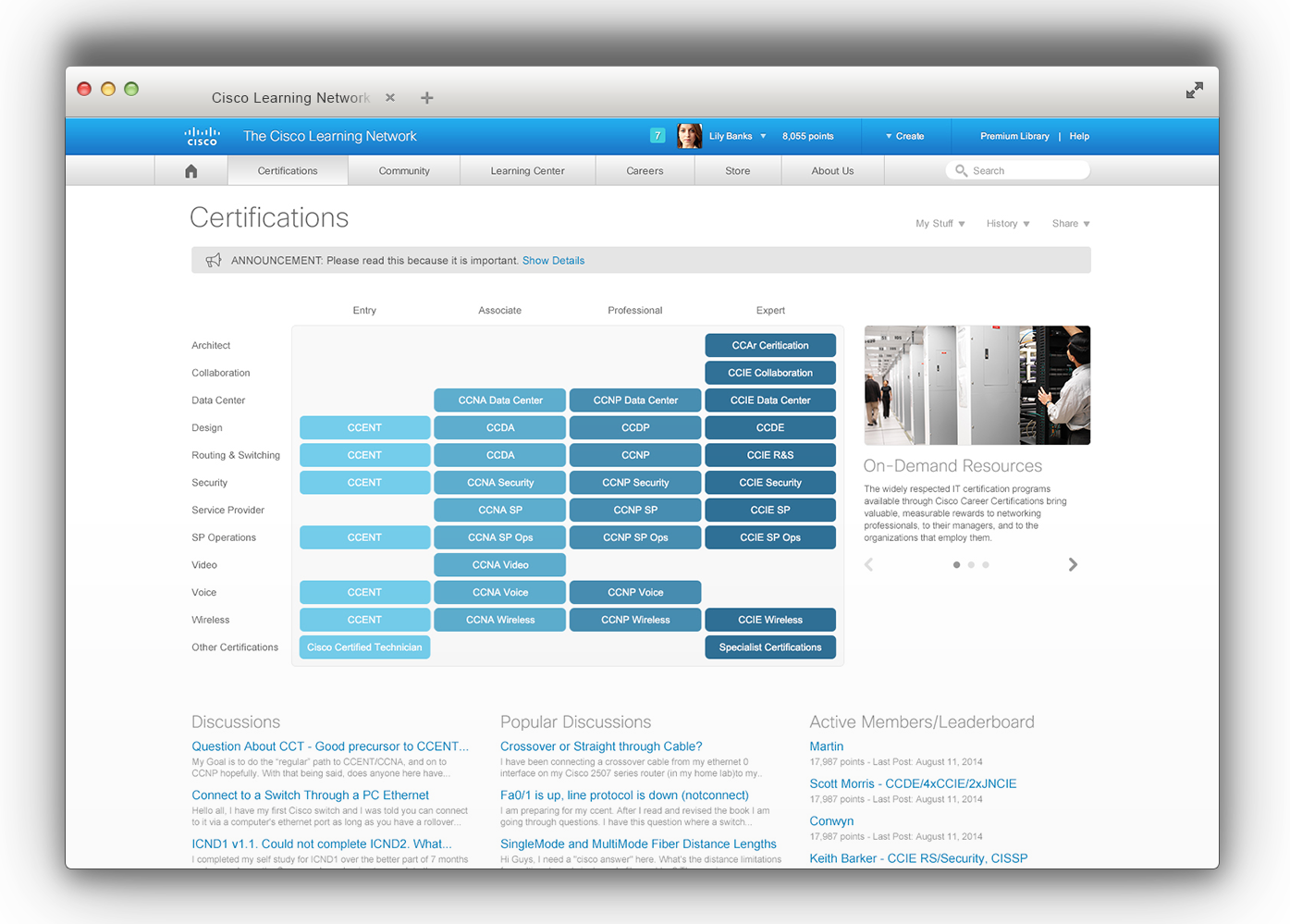Select CCNA SP button

500,510
